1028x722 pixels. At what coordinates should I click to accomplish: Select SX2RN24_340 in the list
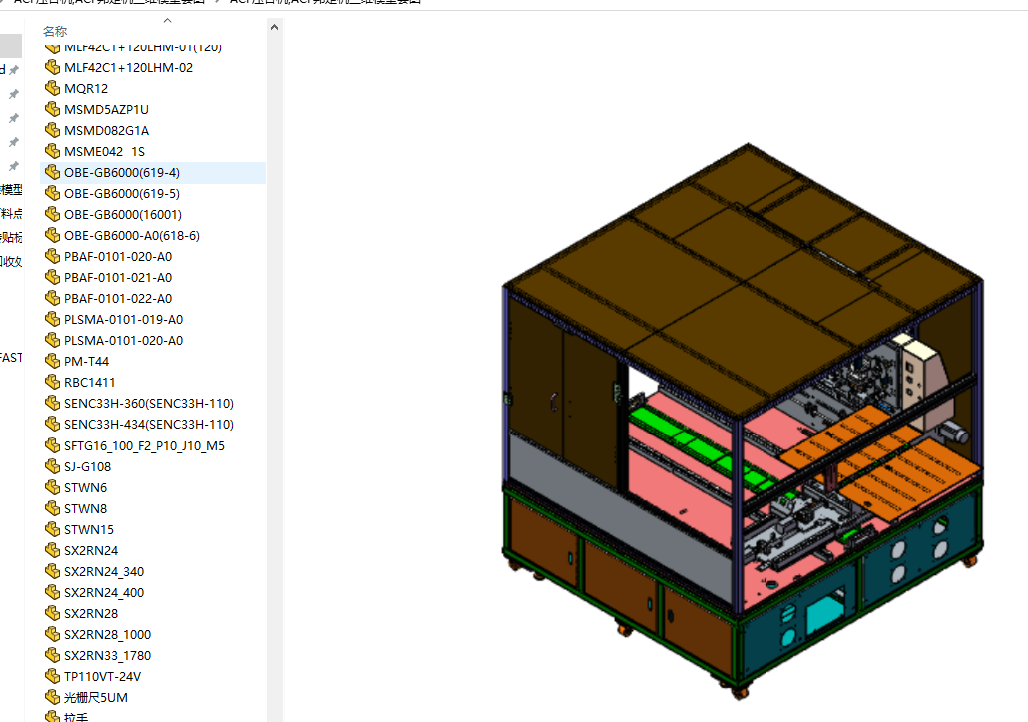click(x=104, y=571)
